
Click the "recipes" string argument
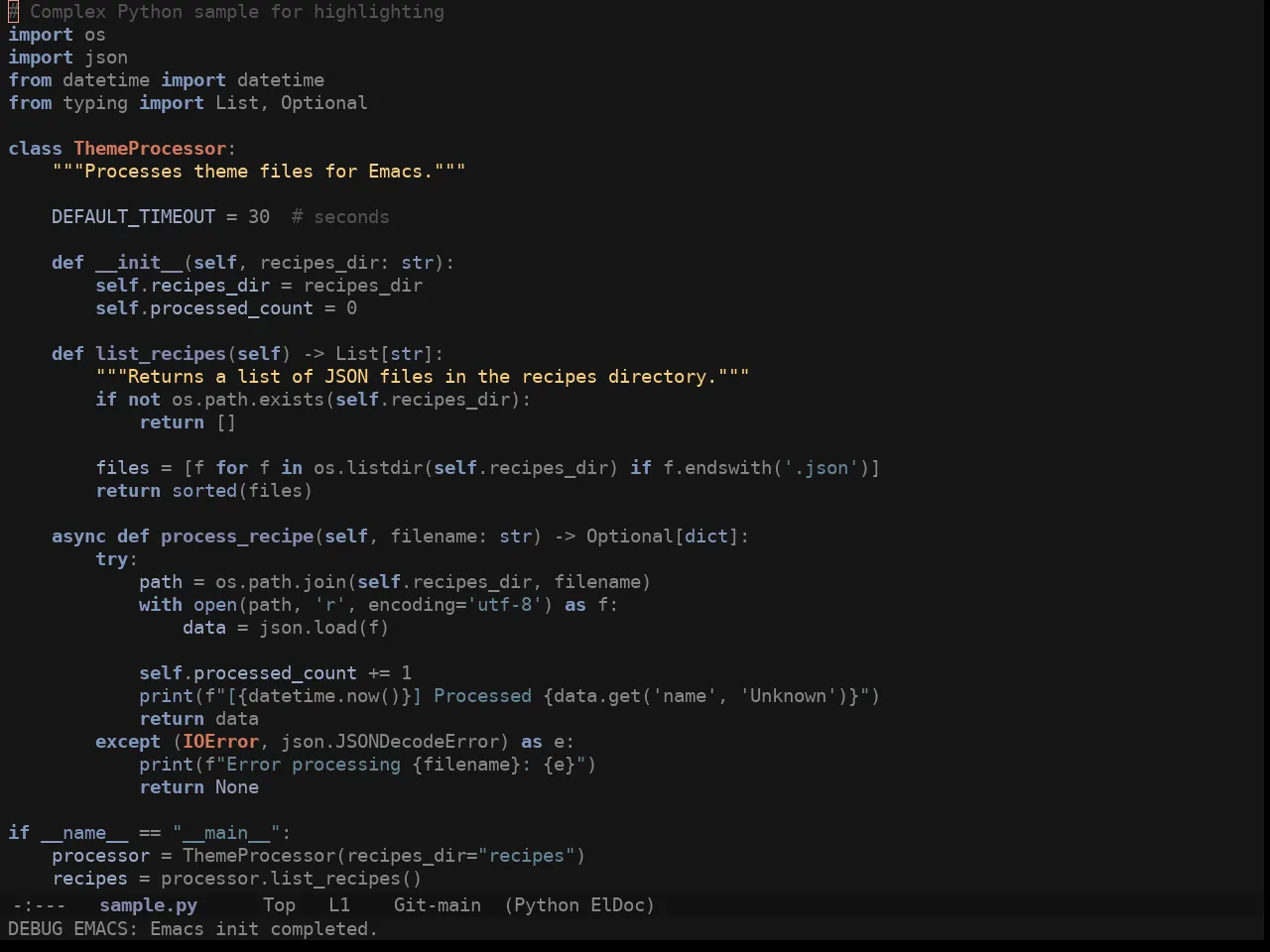coord(526,856)
